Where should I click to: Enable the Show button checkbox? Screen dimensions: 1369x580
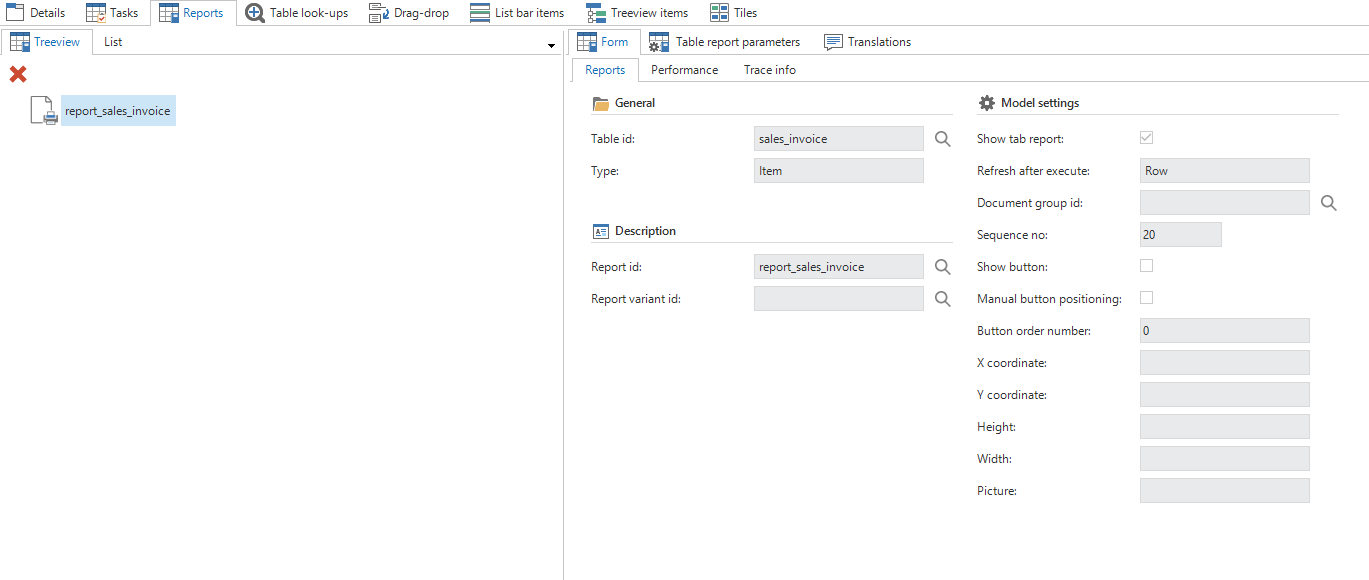(x=1146, y=266)
